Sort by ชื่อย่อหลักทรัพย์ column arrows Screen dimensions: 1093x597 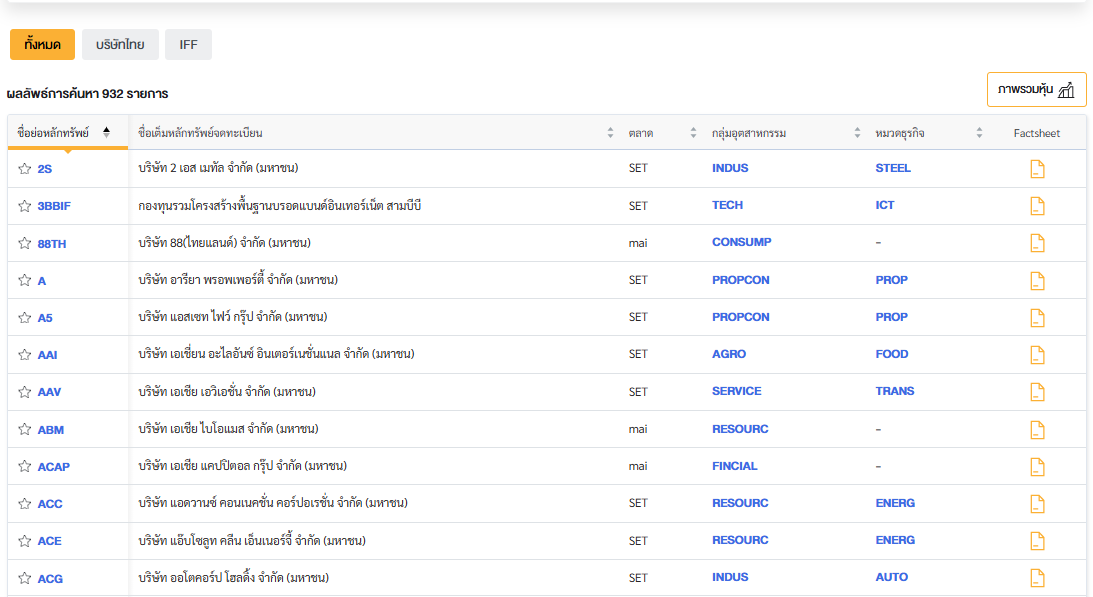pyautogui.click(x=106, y=133)
